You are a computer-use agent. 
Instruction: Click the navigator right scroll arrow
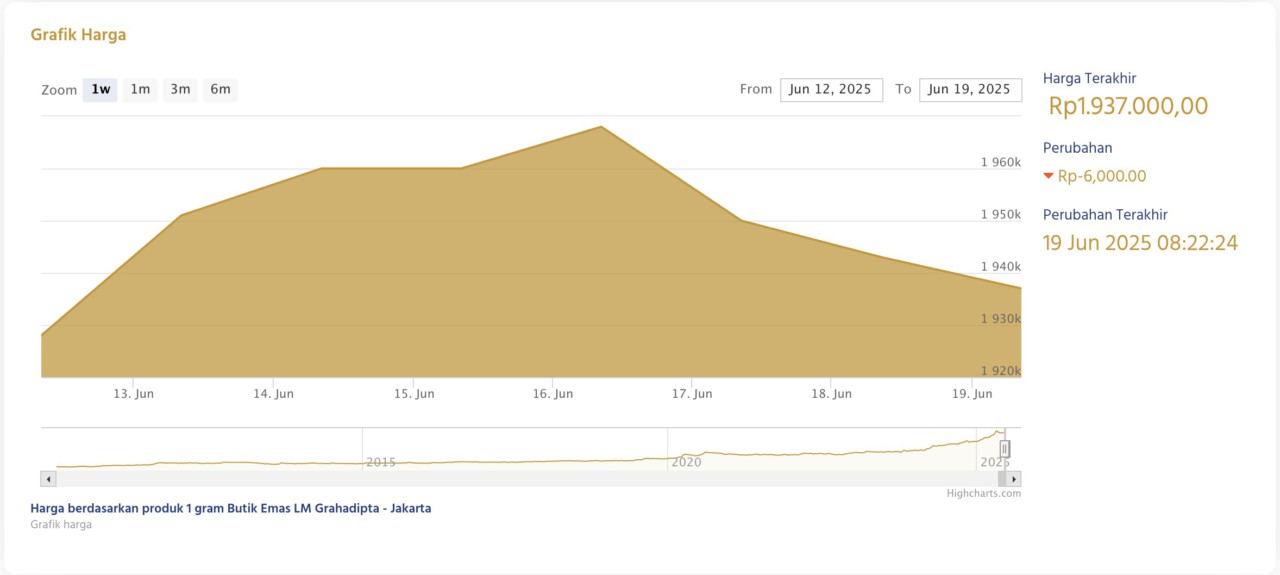pyautogui.click(x=1014, y=479)
